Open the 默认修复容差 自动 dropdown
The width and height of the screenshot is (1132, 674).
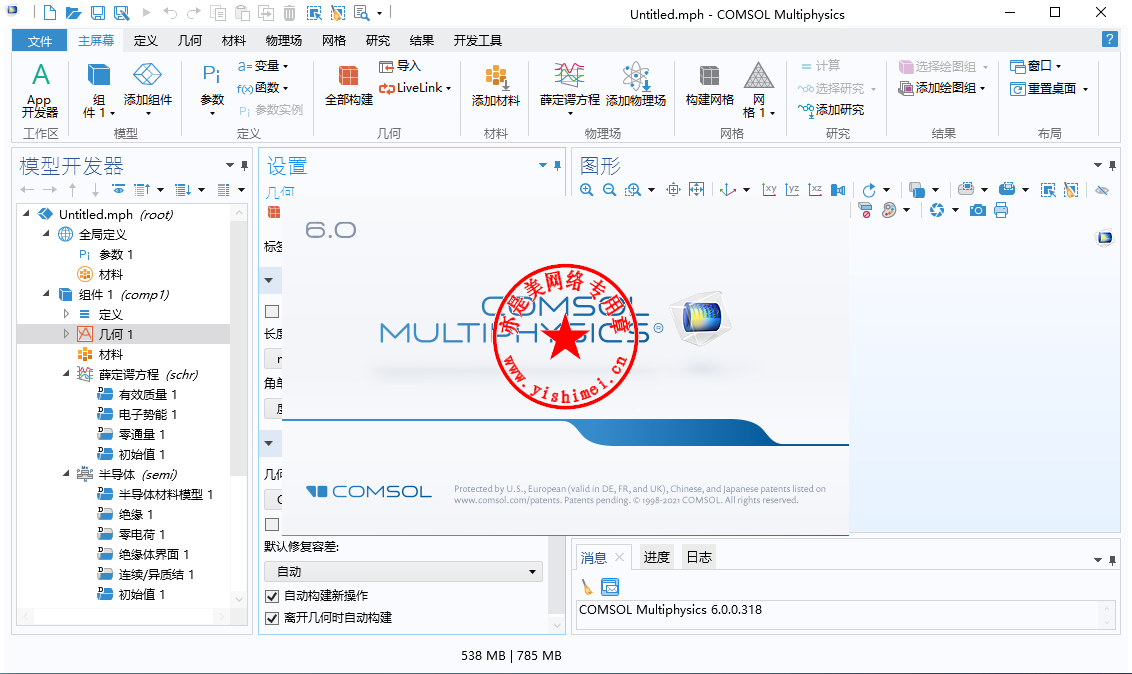[404, 572]
